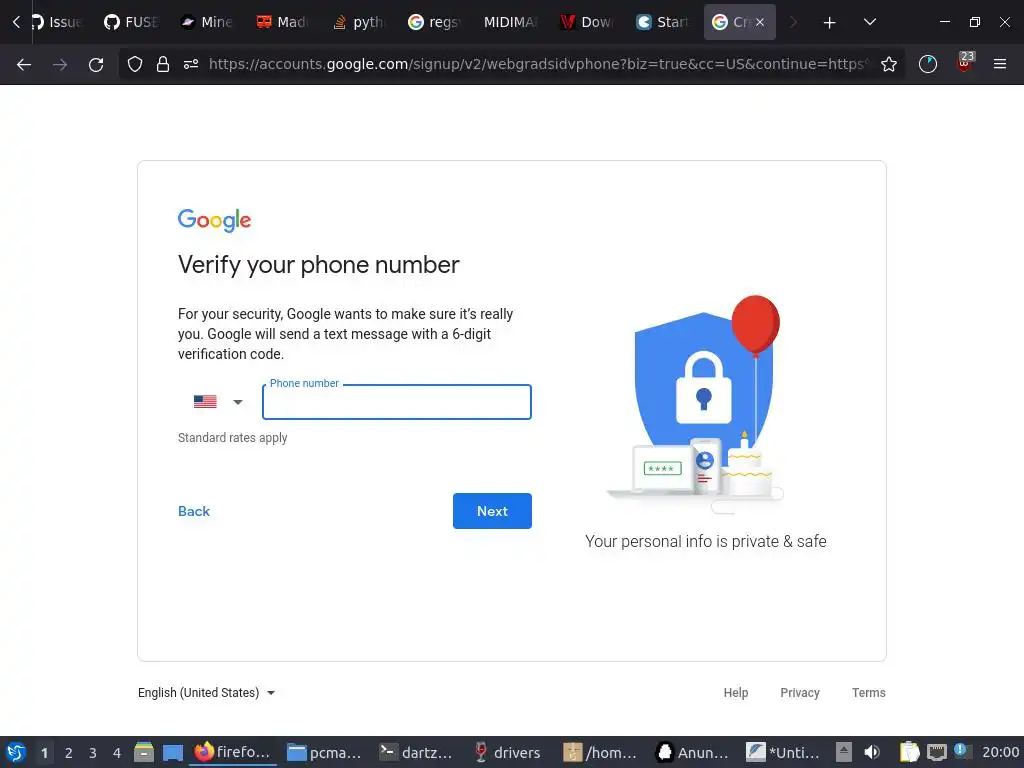The image size is (1024, 768).
Task: Open the taskbar start menu icon
Action: 16,752
